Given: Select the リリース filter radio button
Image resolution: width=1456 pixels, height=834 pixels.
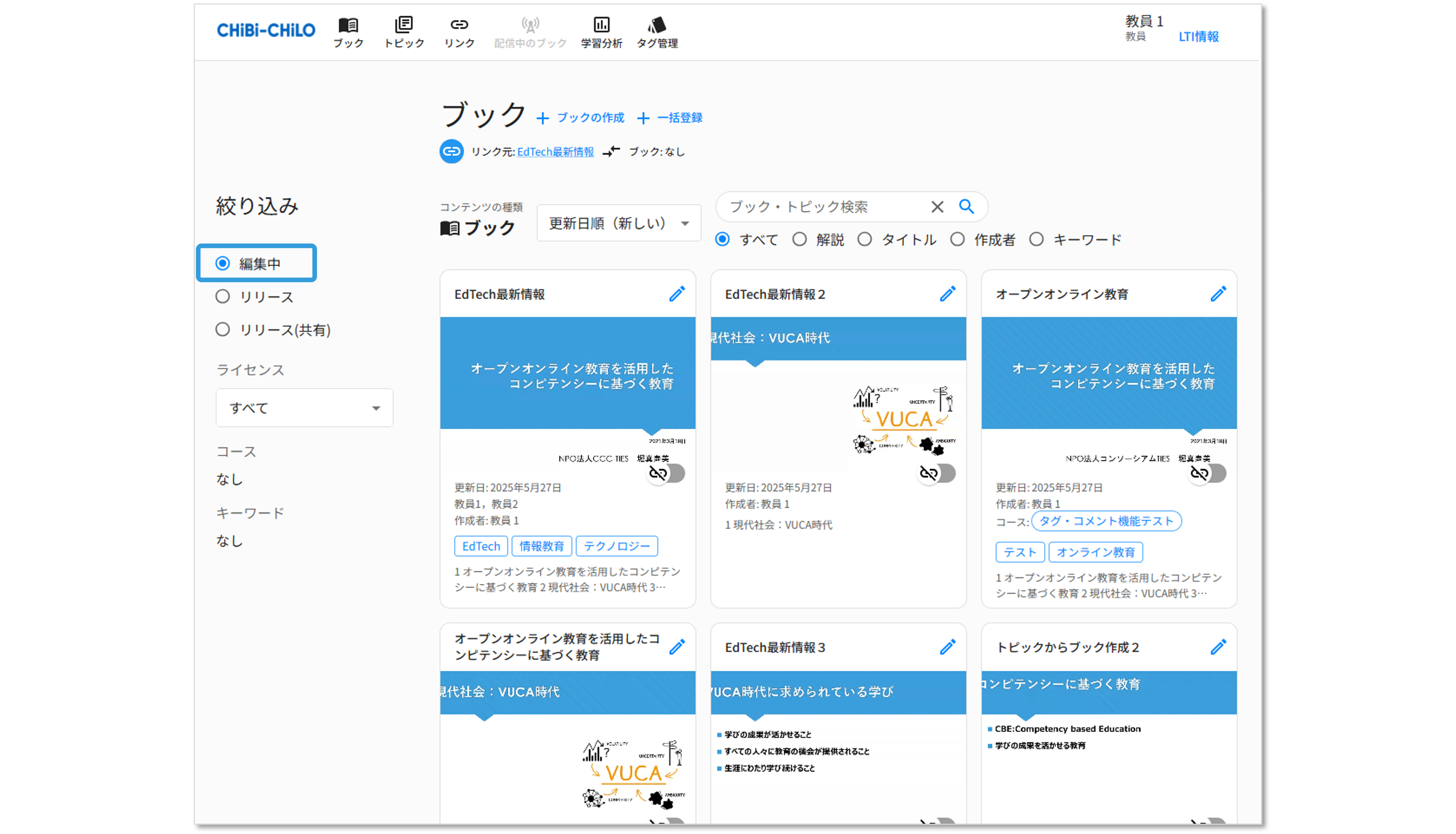Looking at the screenshot, I should [x=223, y=297].
